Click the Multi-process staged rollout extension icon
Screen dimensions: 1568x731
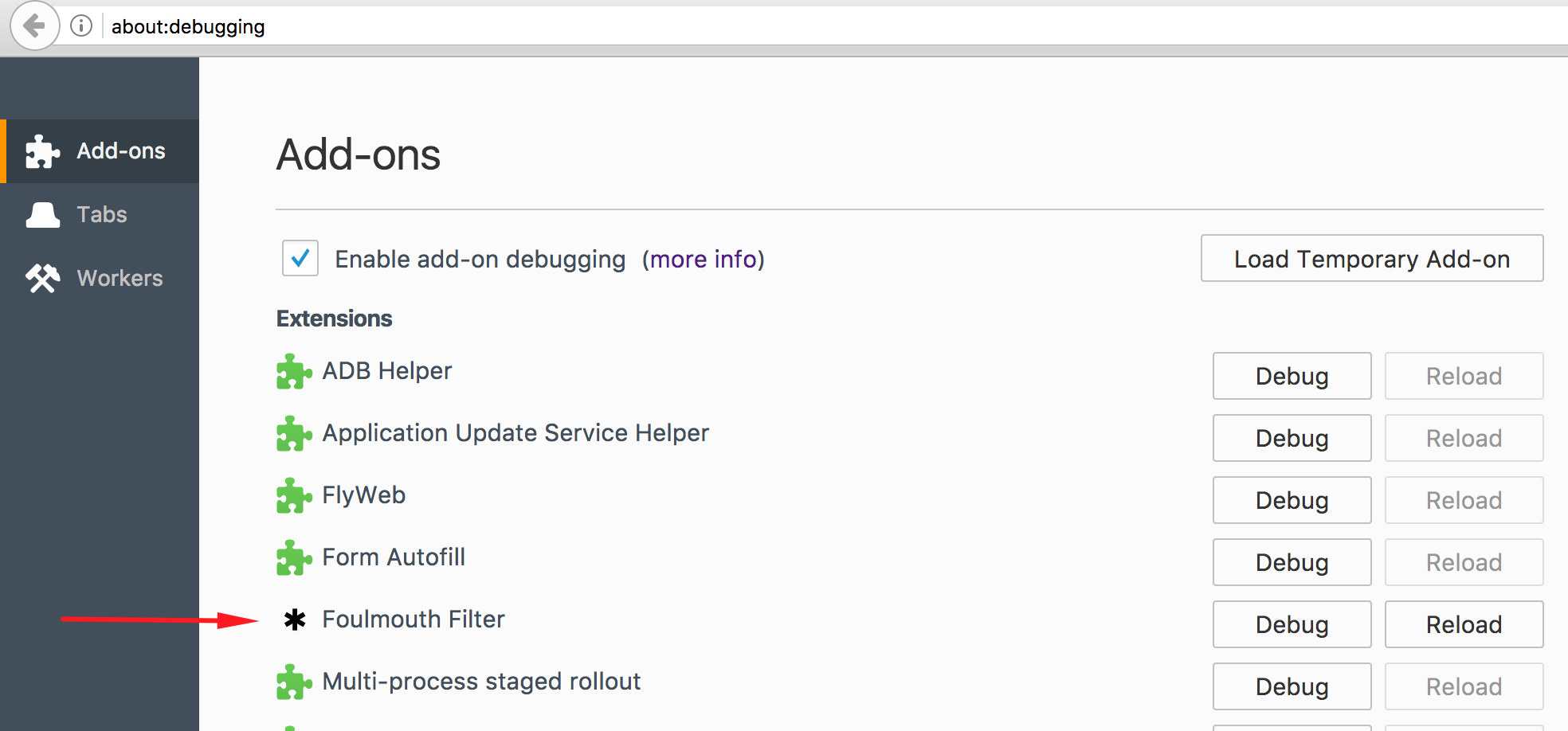(x=294, y=682)
